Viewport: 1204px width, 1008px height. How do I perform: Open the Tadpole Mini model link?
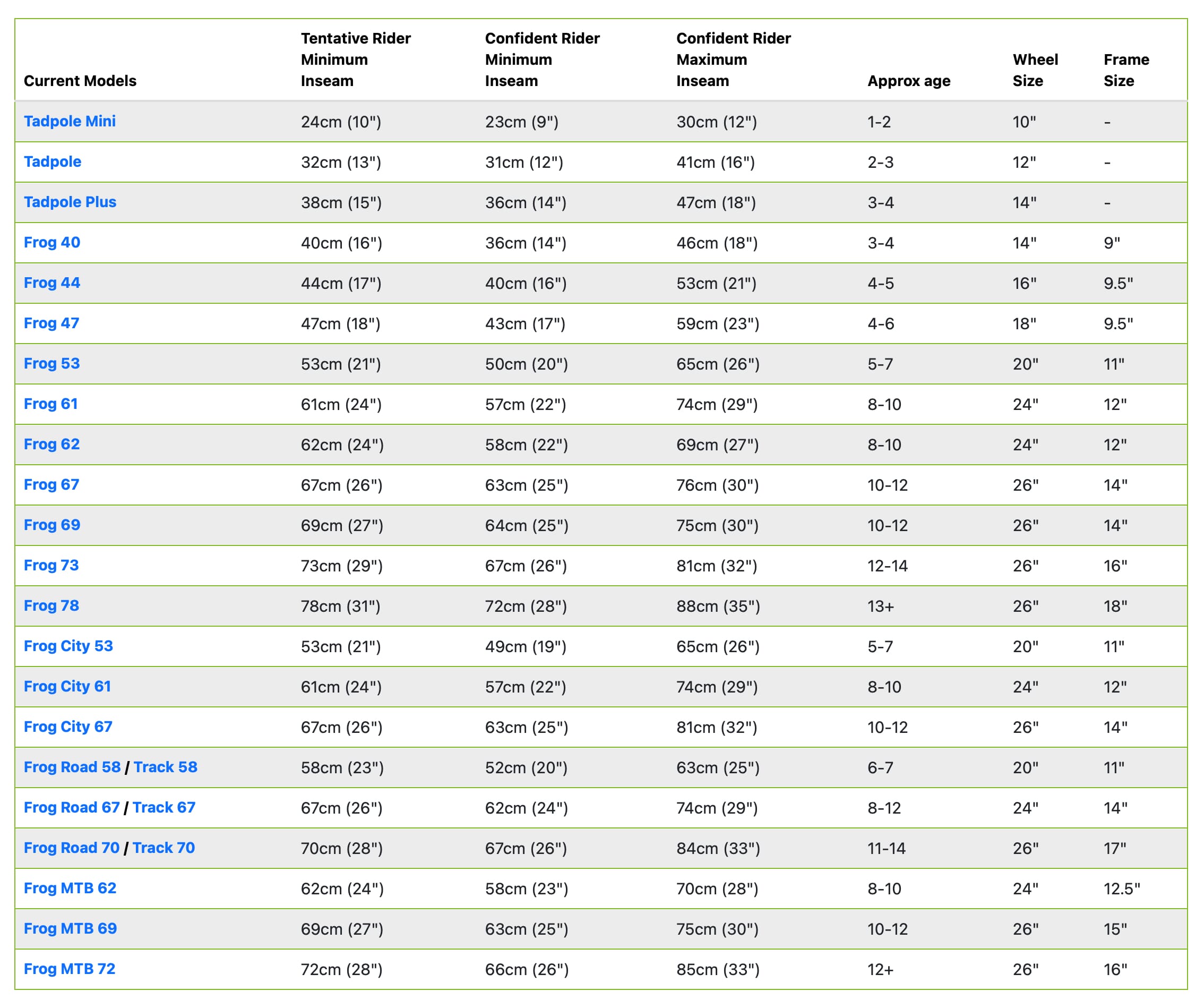click(x=70, y=121)
